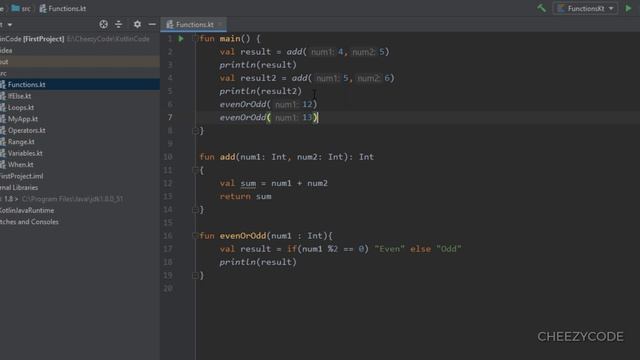Open project panel settings gear
The width and height of the screenshot is (640, 360).
coord(137,24)
